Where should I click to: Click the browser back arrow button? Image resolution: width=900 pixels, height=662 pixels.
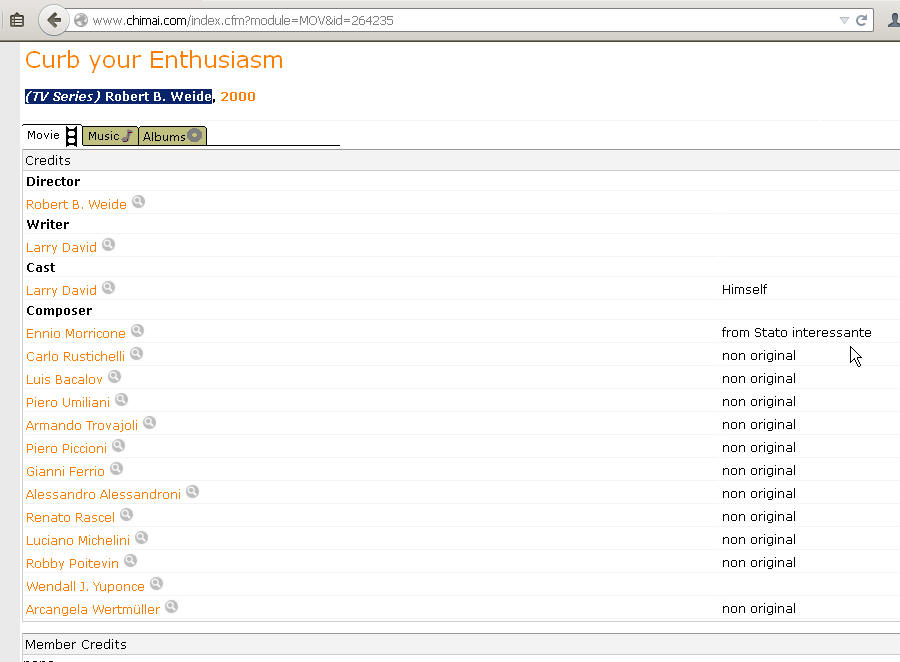pyautogui.click(x=53, y=21)
